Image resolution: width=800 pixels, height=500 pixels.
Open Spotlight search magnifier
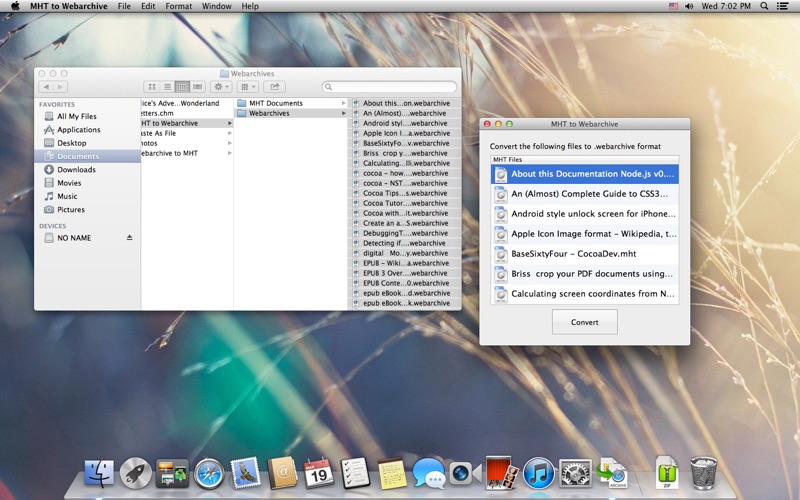coord(764,6)
